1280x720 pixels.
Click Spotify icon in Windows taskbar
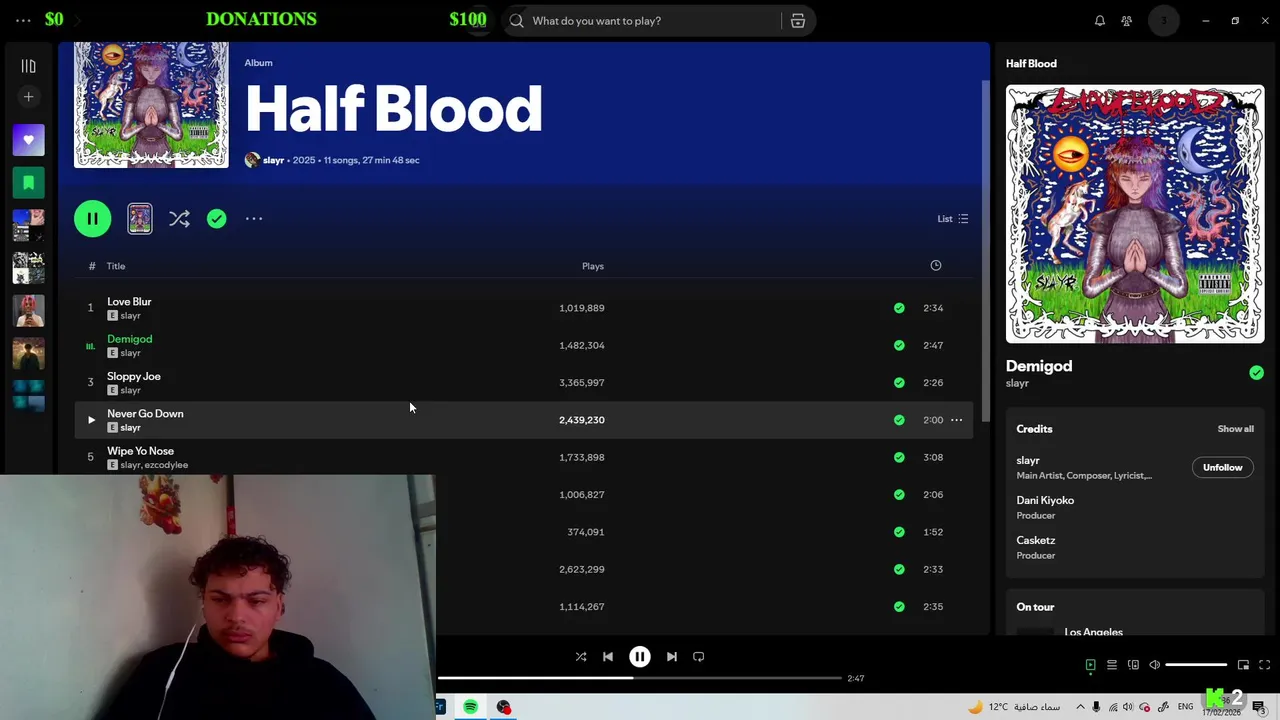click(470, 707)
